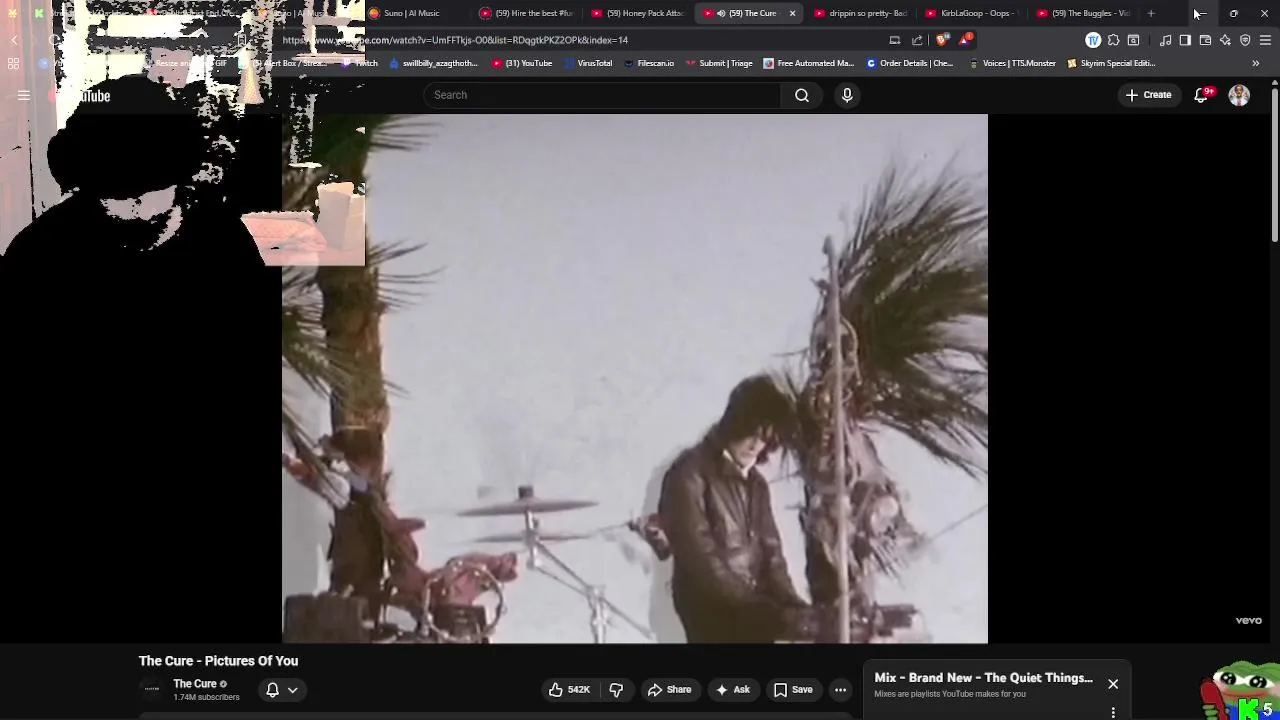Click the tab search toolbar icon

pyautogui.click(x=1133, y=40)
